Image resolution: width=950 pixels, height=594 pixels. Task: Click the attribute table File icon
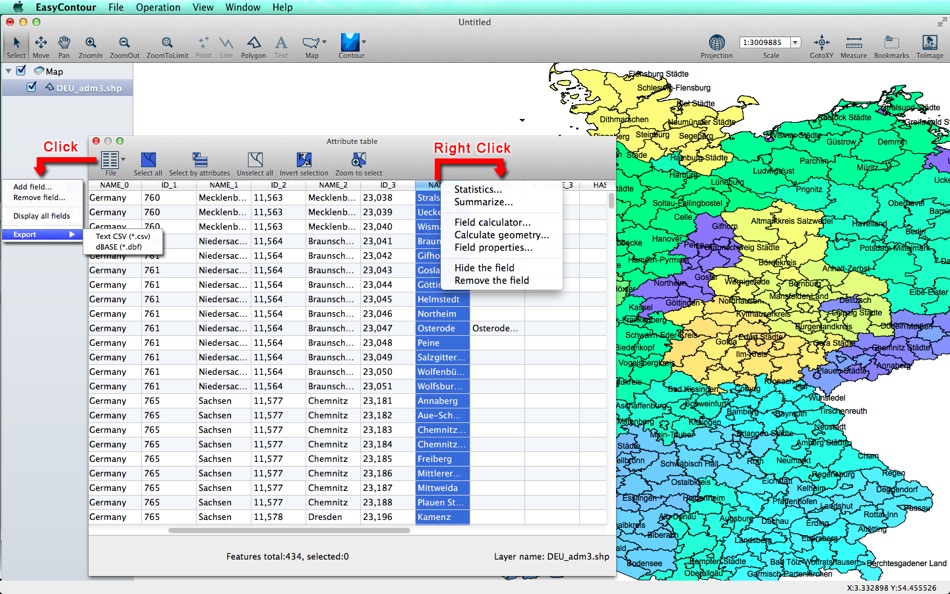[110, 161]
